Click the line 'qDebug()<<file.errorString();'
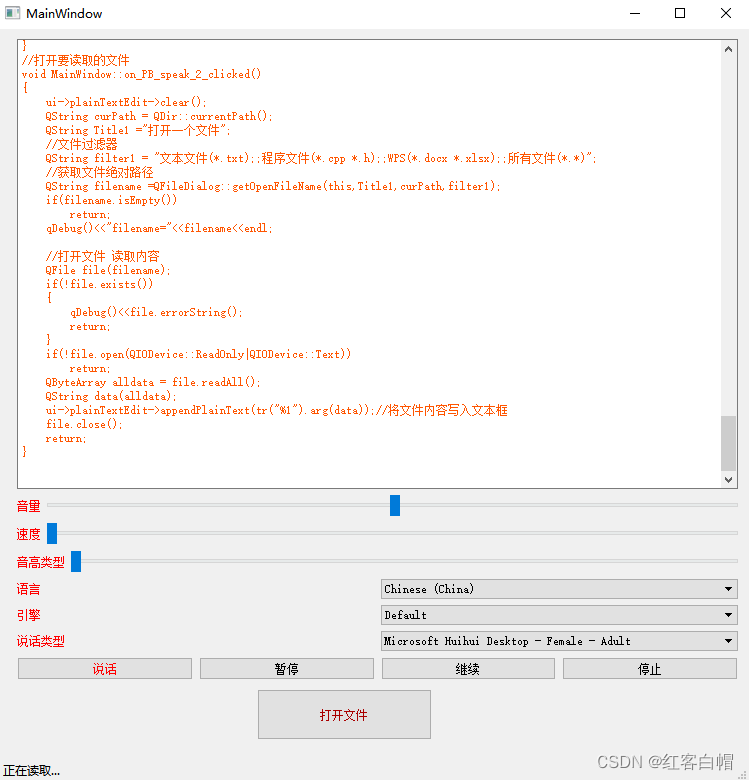Viewport: 749px width, 780px height. [156, 312]
